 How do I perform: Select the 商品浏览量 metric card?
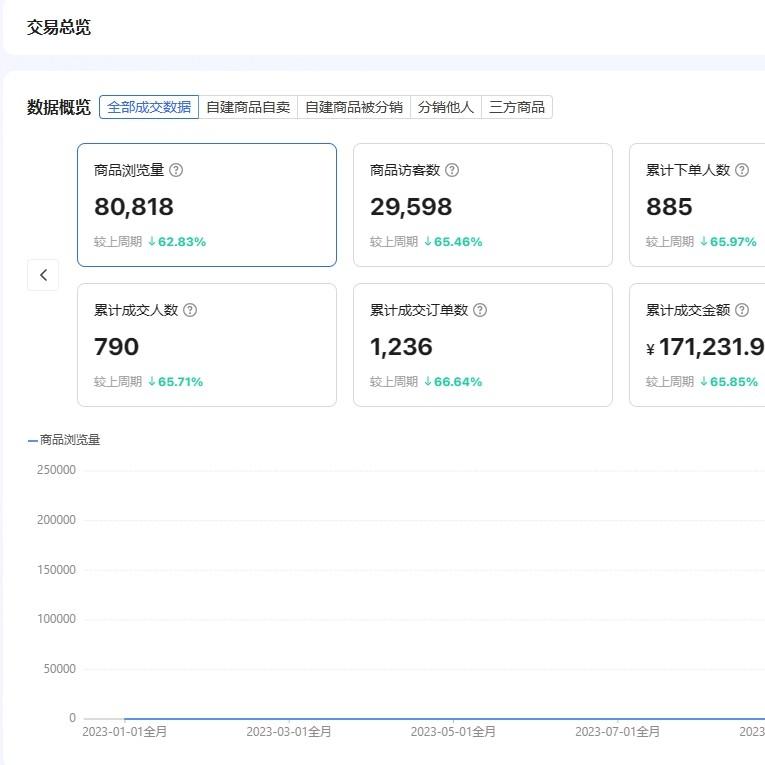point(206,205)
